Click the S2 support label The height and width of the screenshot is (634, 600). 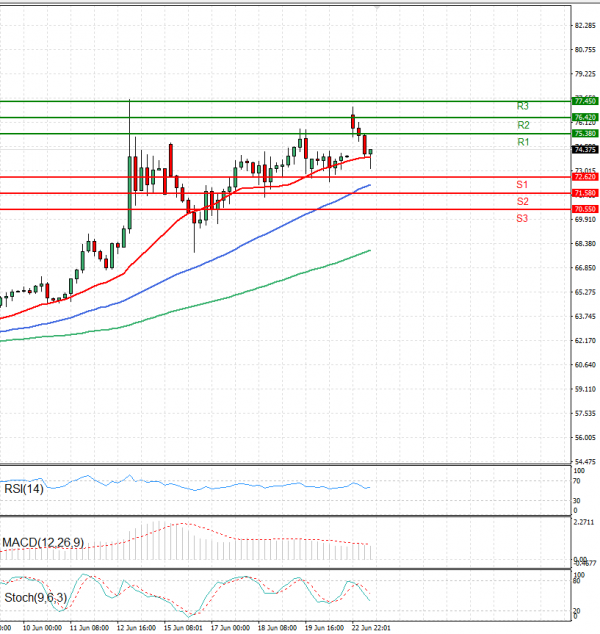pyautogui.click(x=522, y=202)
